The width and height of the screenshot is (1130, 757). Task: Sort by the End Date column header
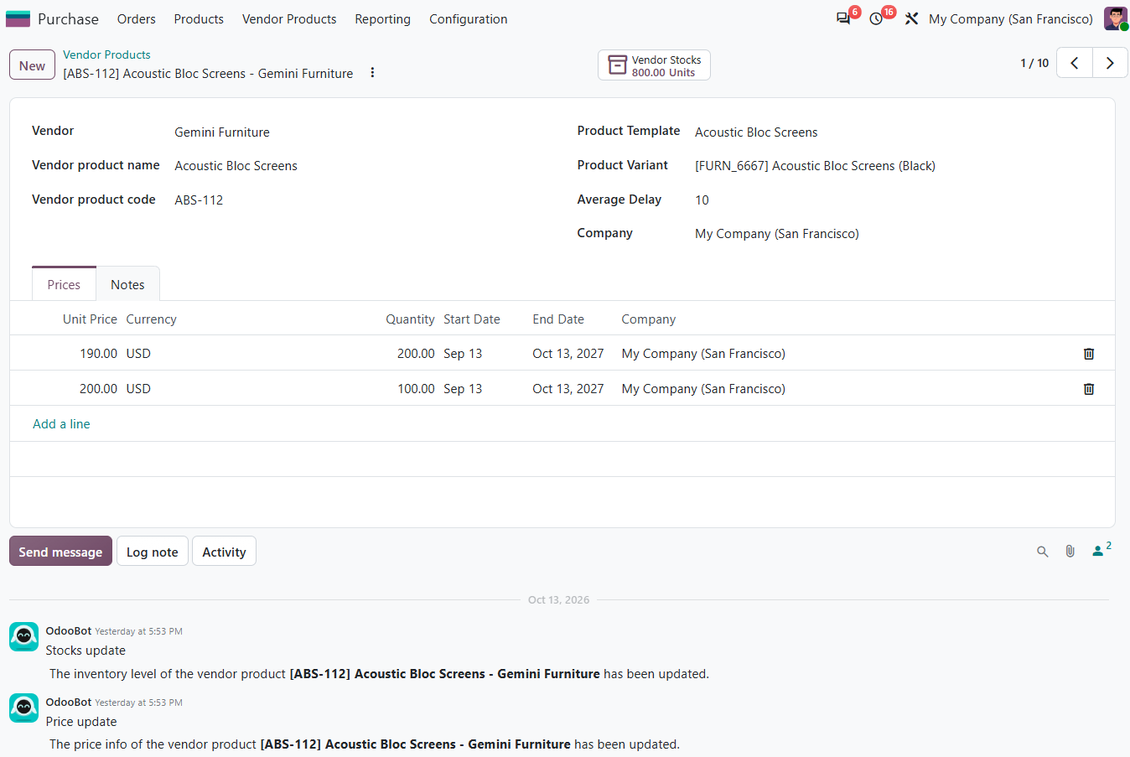tap(559, 319)
